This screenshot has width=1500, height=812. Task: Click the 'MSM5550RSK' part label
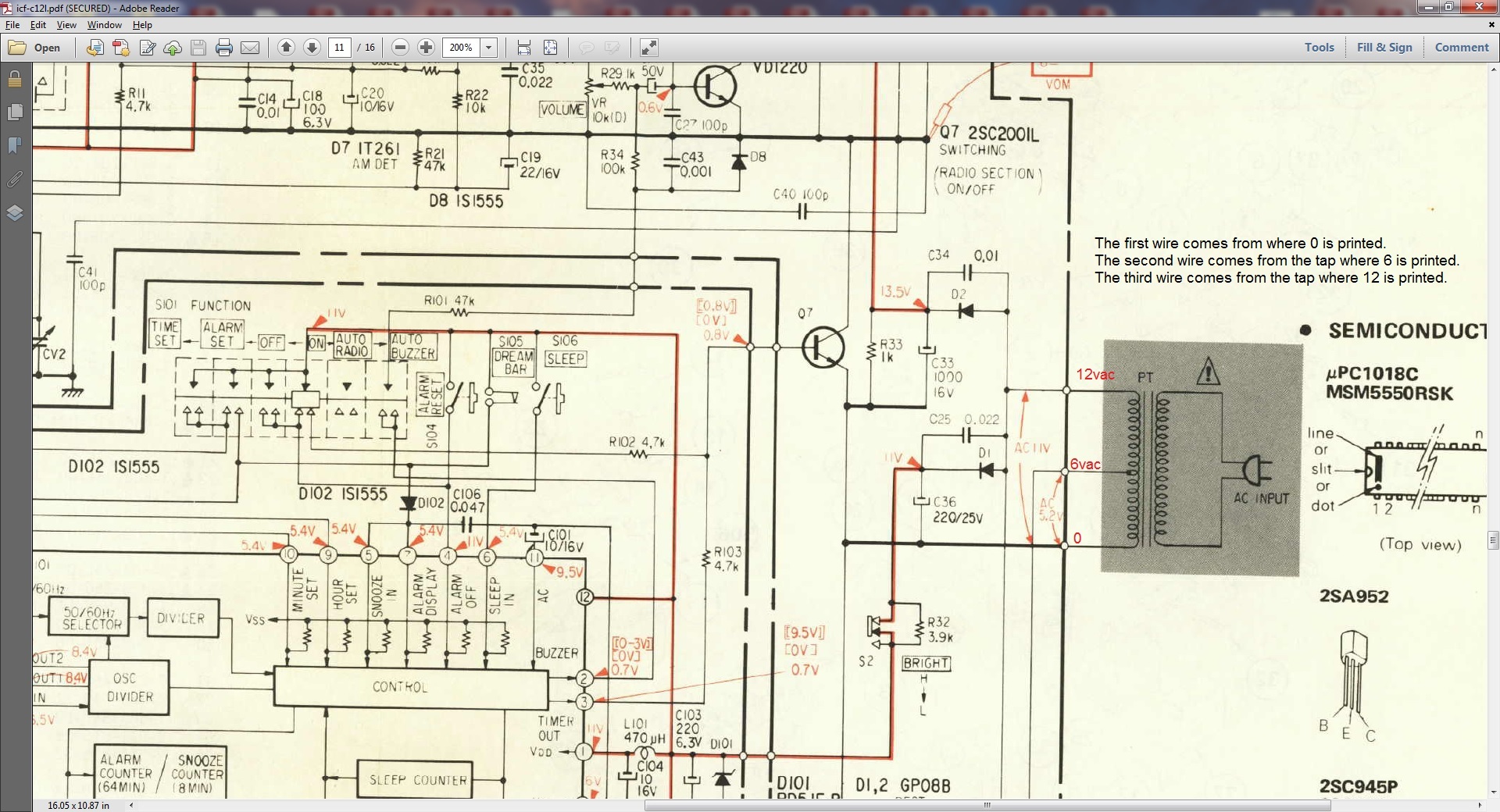[x=1389, y=393]
